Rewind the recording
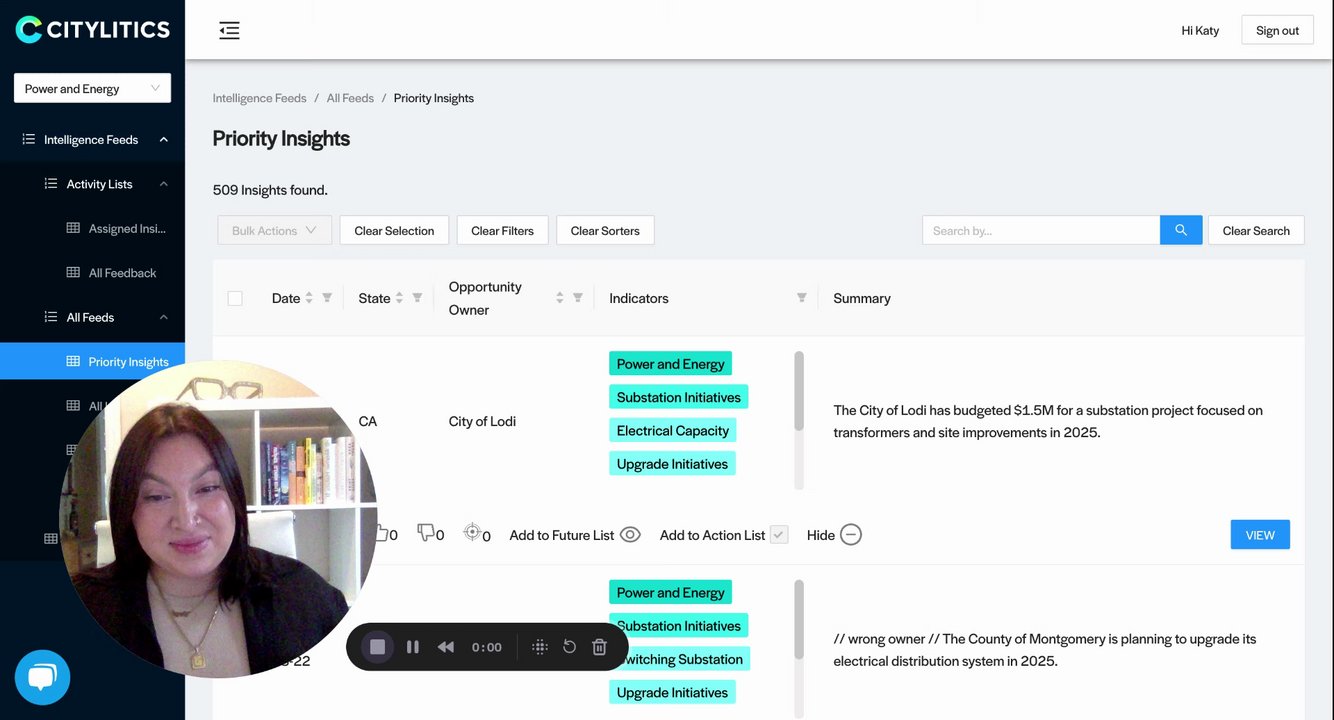Screen dimensions: 1334x720 pyautogui.click(x=446, y=647)
